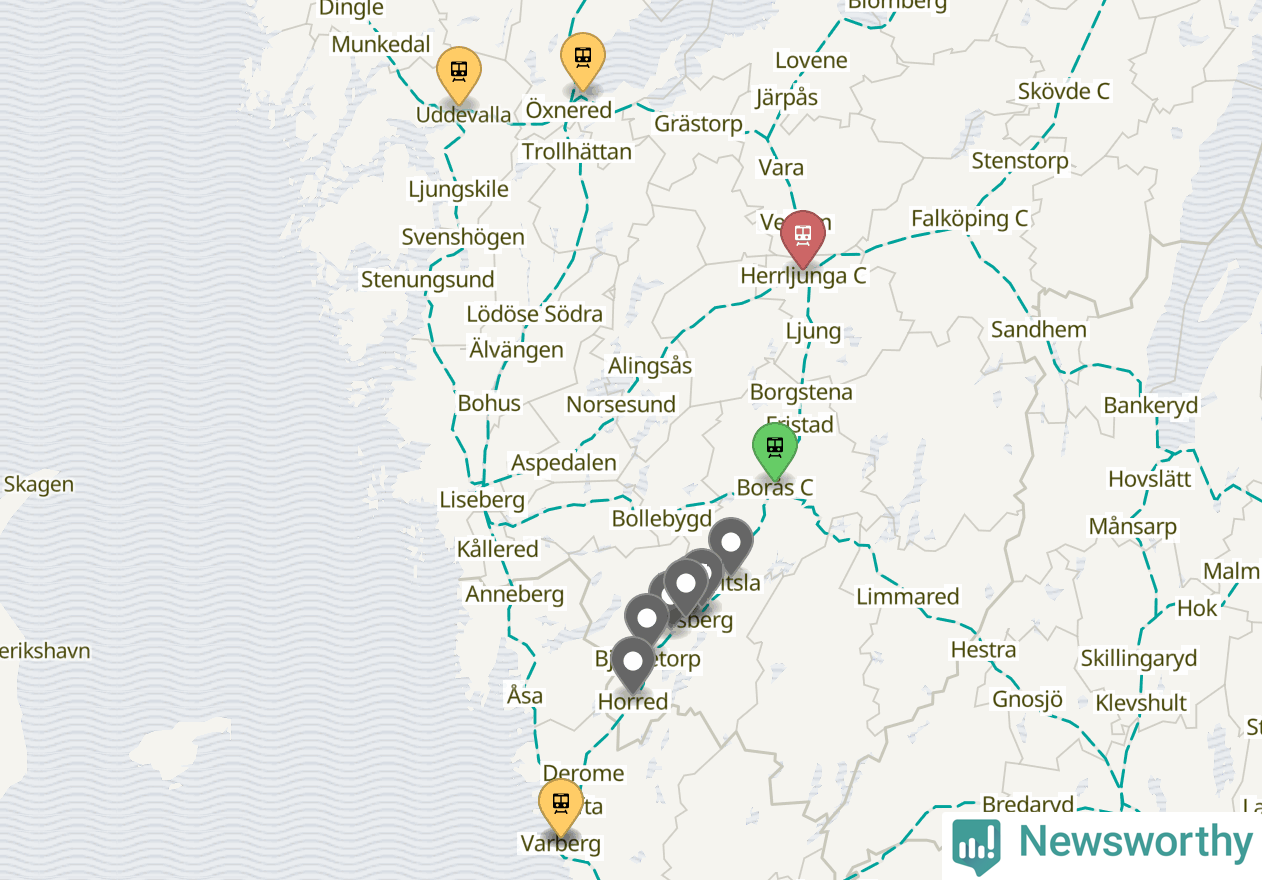Open the Newsworthy logo link
The image size is (1262, 880).
tap(1102, 843)
